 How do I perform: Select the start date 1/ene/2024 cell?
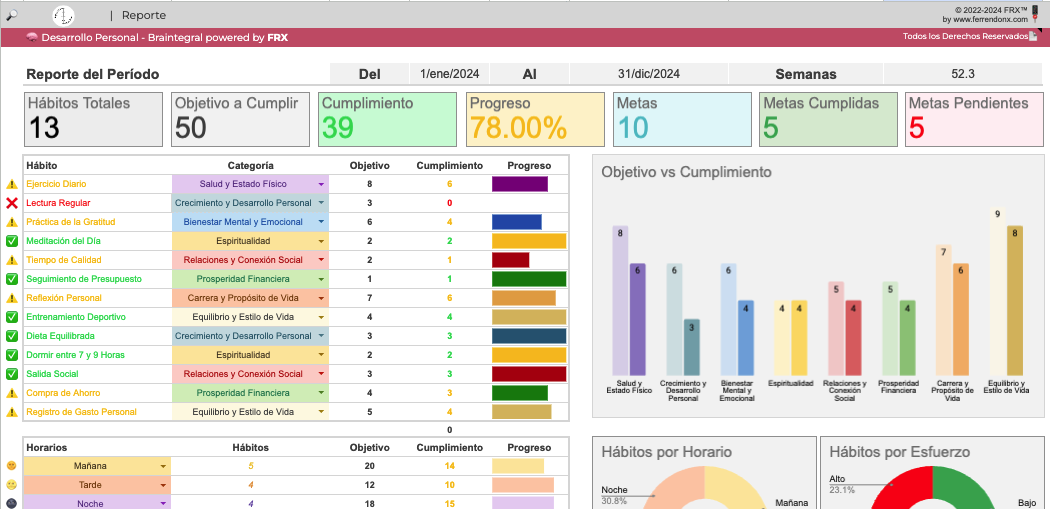[449, 74]
